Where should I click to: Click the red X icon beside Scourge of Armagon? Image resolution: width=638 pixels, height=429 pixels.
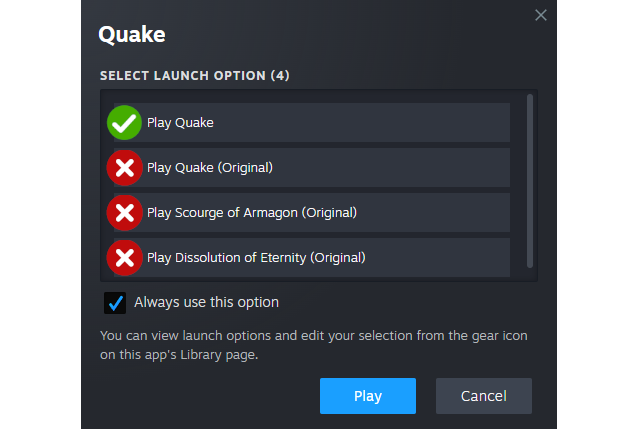pyautogui.click(x=124, y=213)
